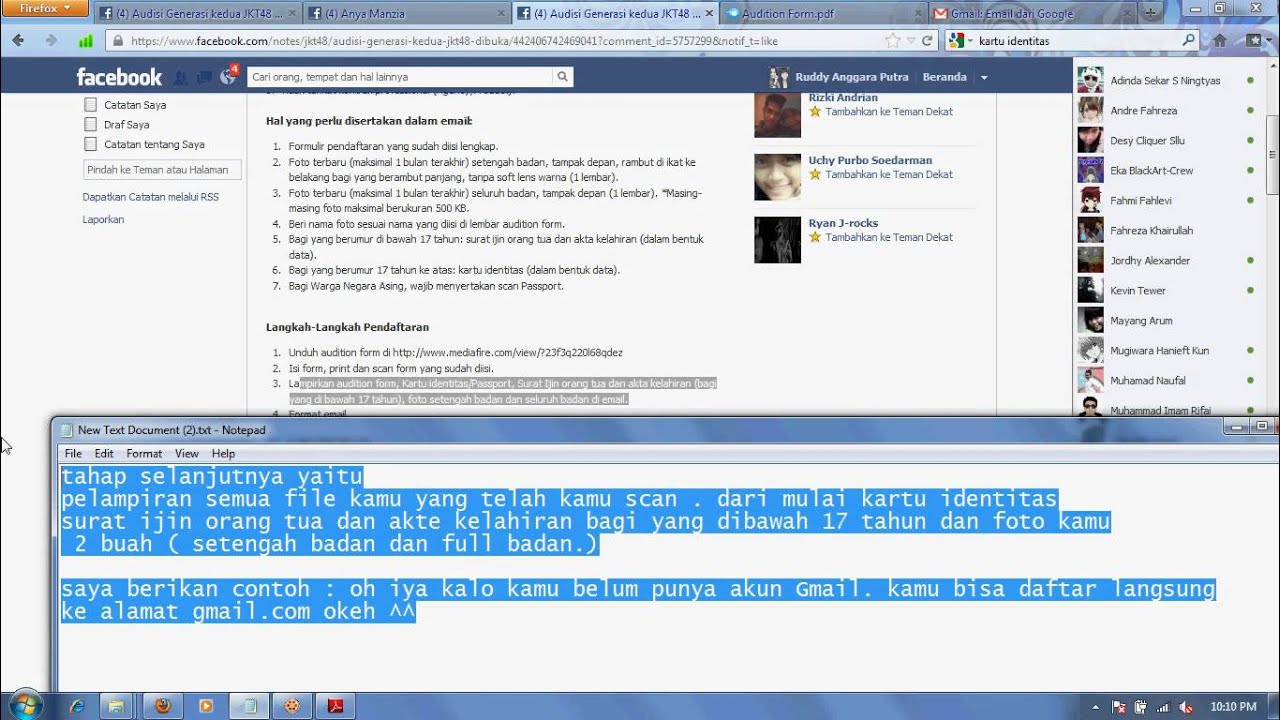
Task: Click the Uchy Purbo Soedarman profile thumbnail
Action: 777,177
